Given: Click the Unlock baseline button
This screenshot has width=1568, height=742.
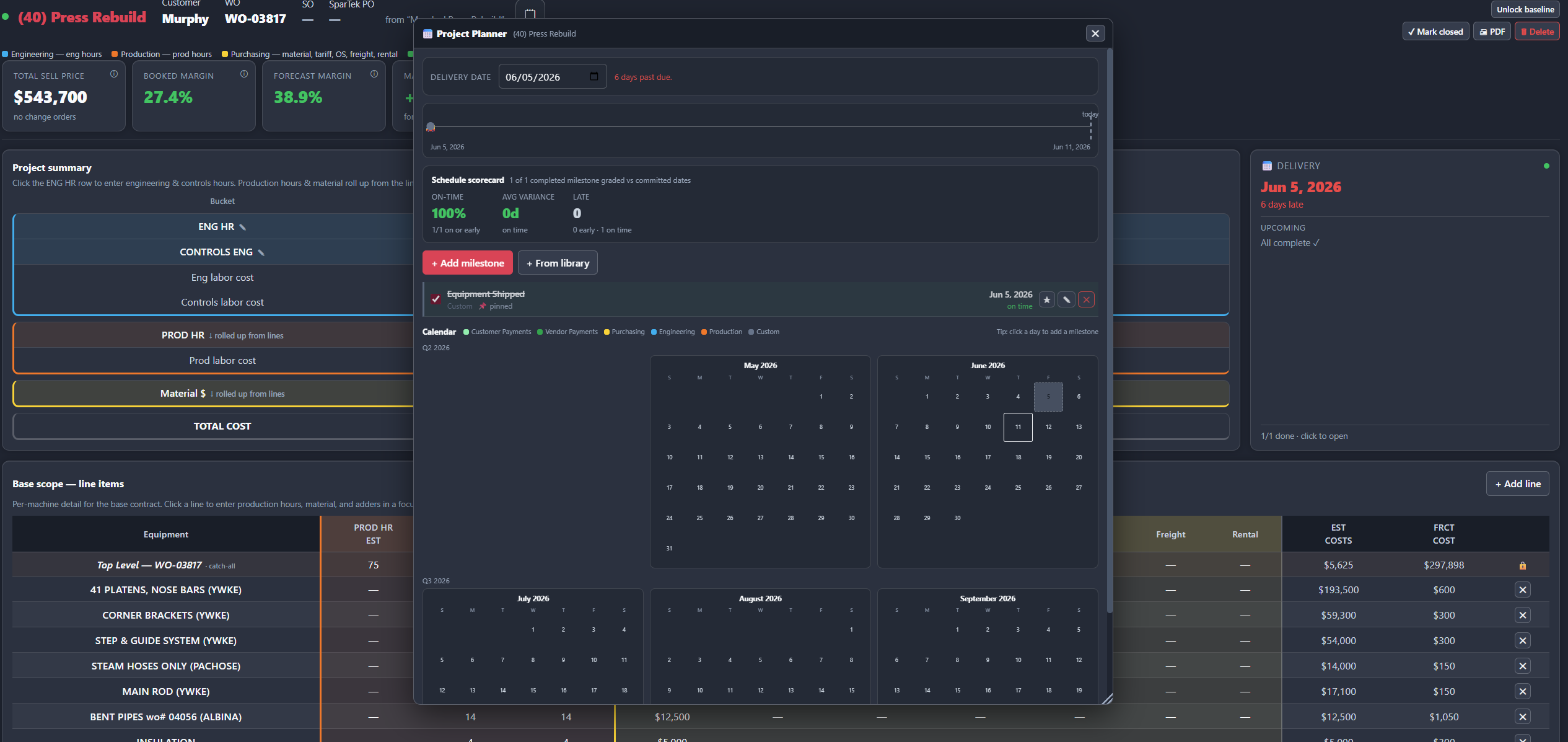Looking at the screenshot, I should tap(1525, 9).
